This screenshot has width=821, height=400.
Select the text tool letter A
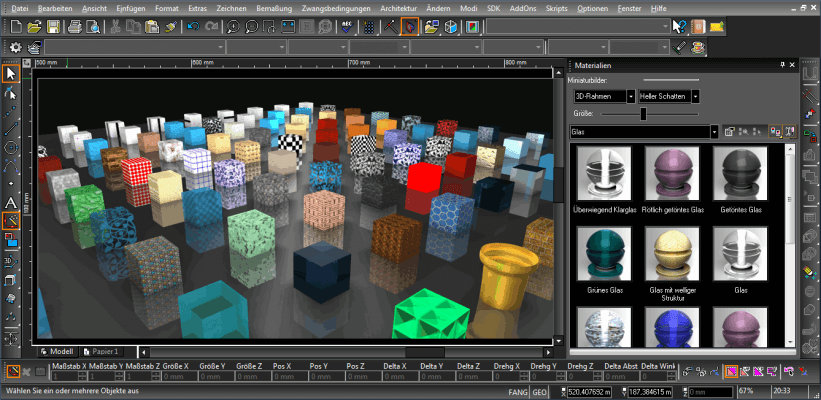point(10,203)
